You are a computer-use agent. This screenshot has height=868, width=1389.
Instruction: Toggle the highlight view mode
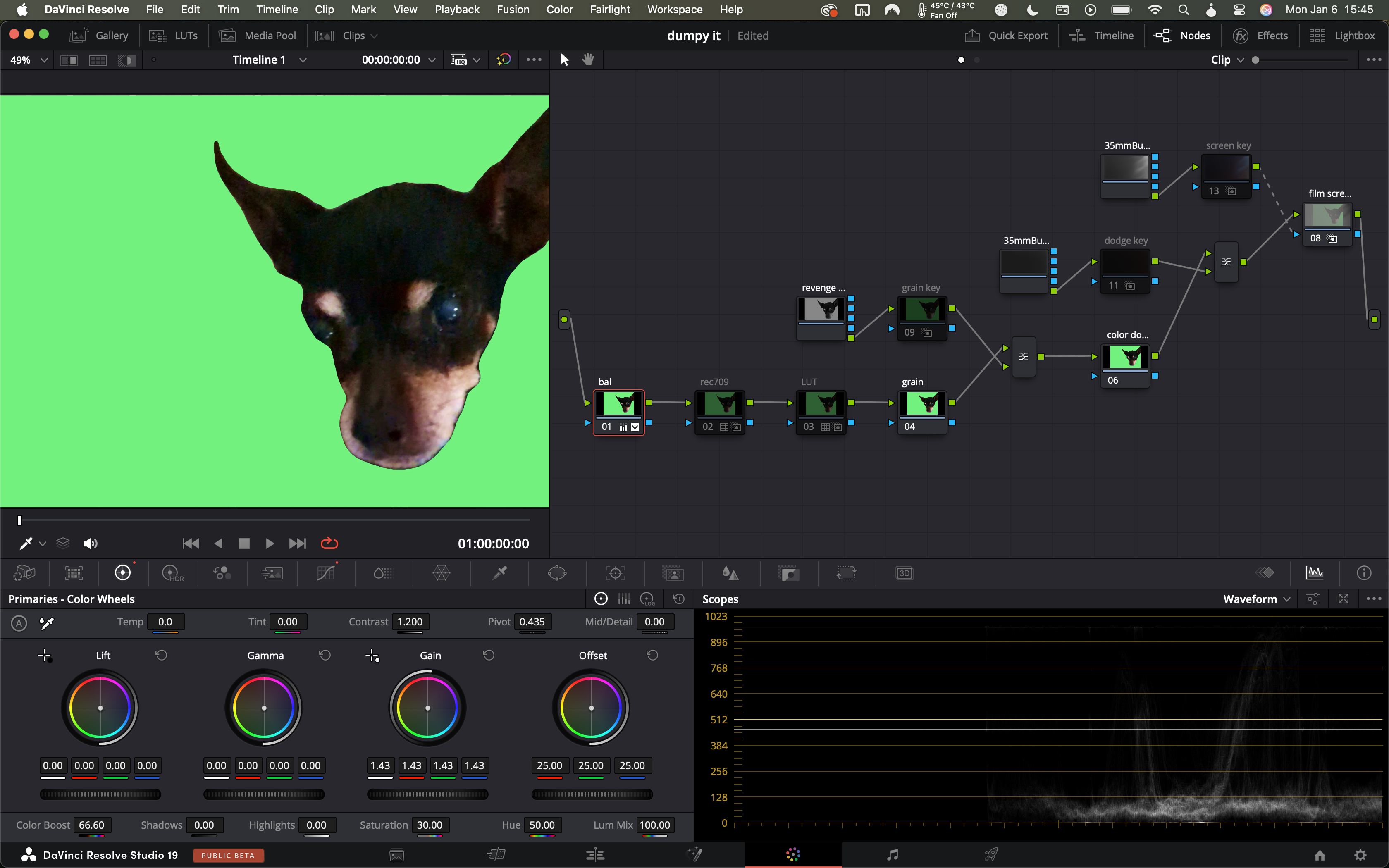126,60
